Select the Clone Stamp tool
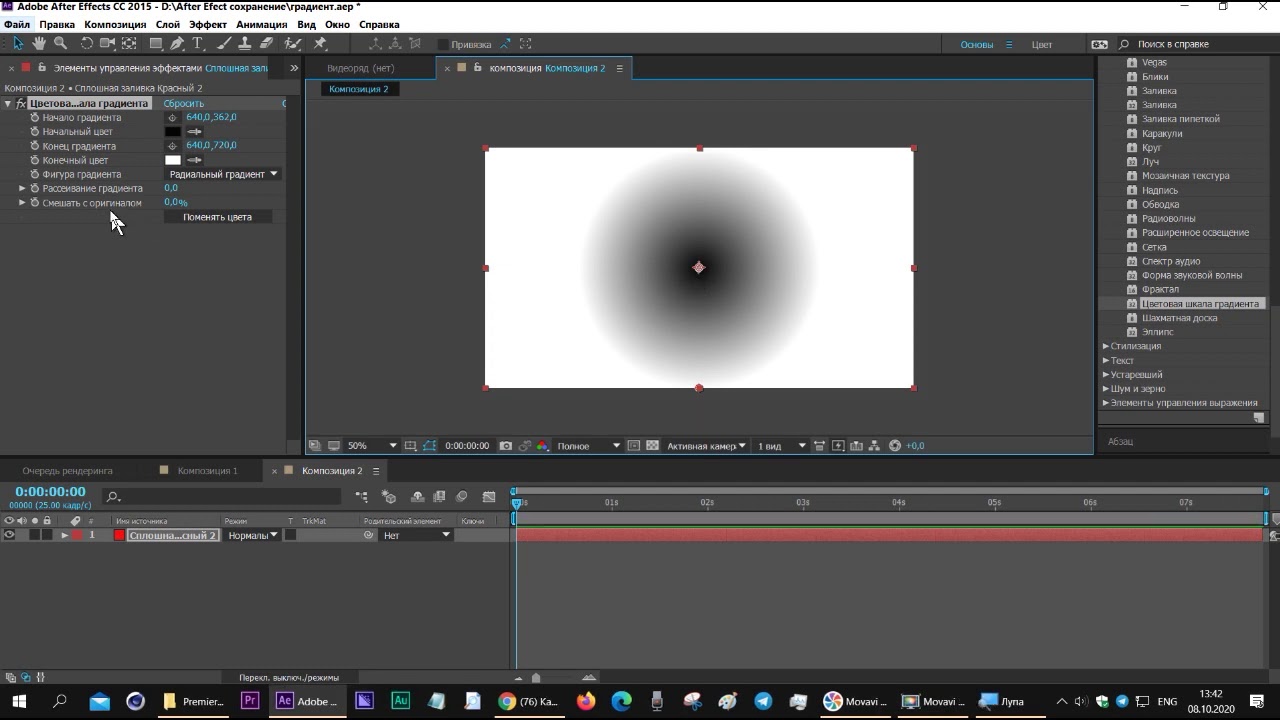Screen dimensions: 1280x720 click(x=245, y=43)
